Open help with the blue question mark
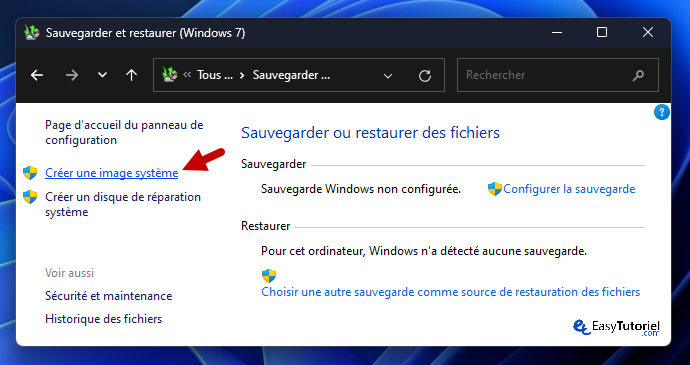This screenshot has width=690, height=365. coord(661,112)
